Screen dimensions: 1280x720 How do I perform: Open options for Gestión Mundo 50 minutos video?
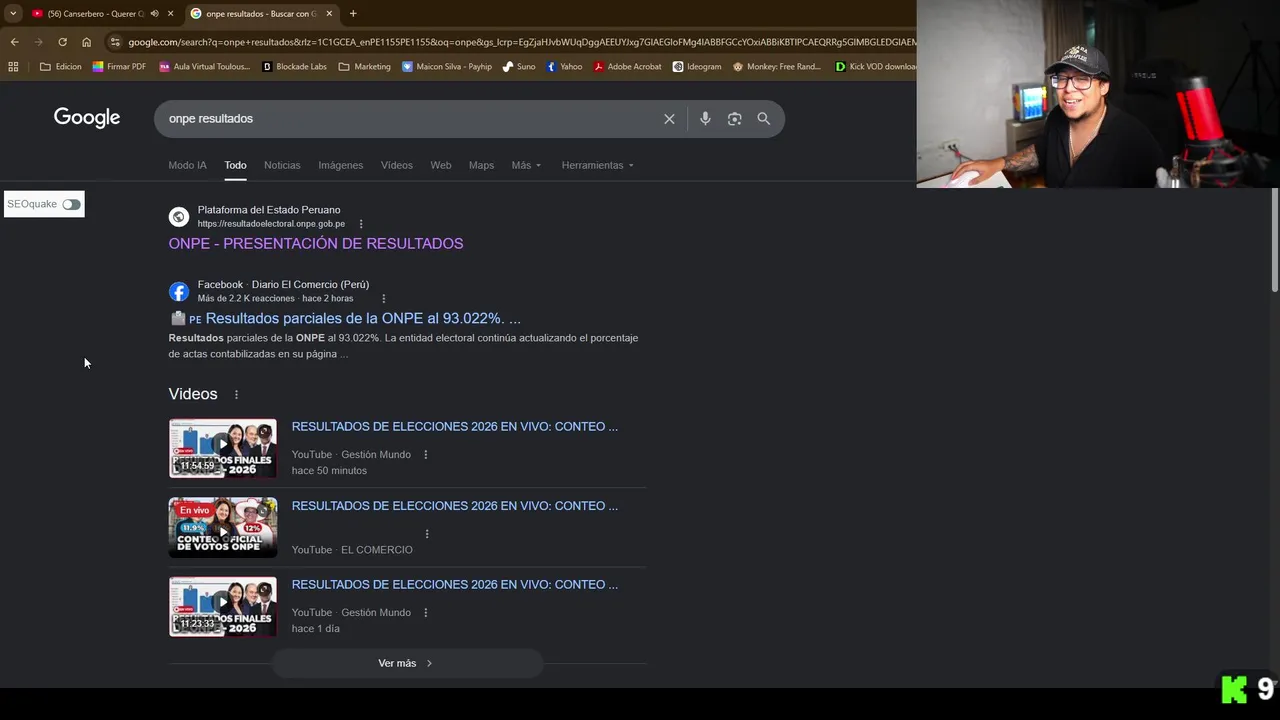425,455
